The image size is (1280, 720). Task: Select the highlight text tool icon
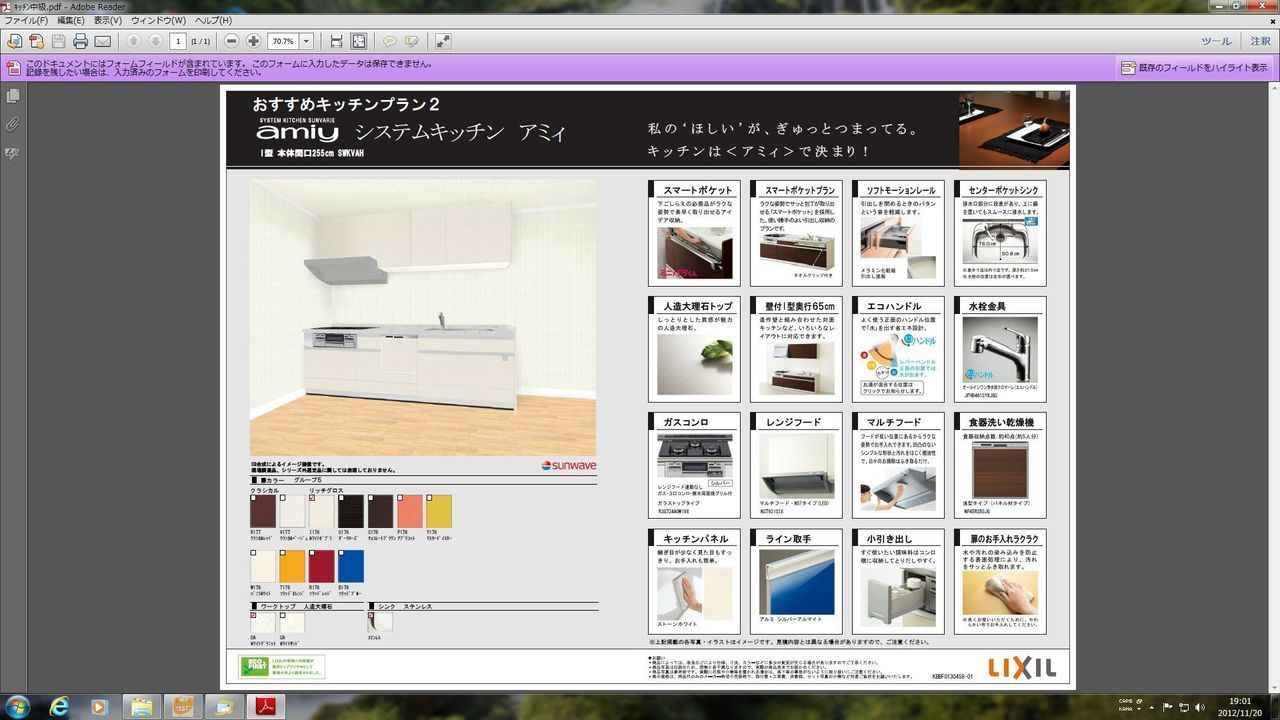tap(411, 41)
